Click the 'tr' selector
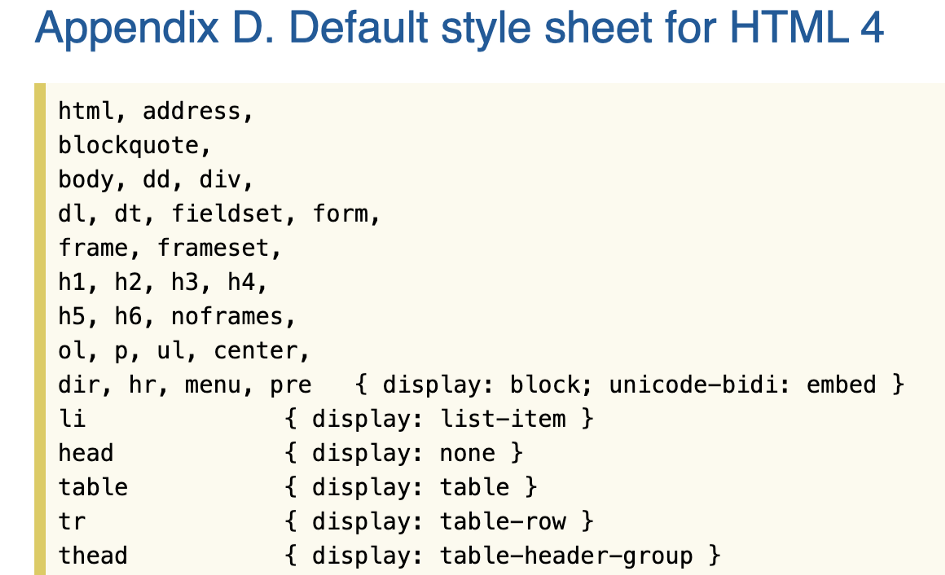Screen dimensions: 945x575 tap(72, 522)
